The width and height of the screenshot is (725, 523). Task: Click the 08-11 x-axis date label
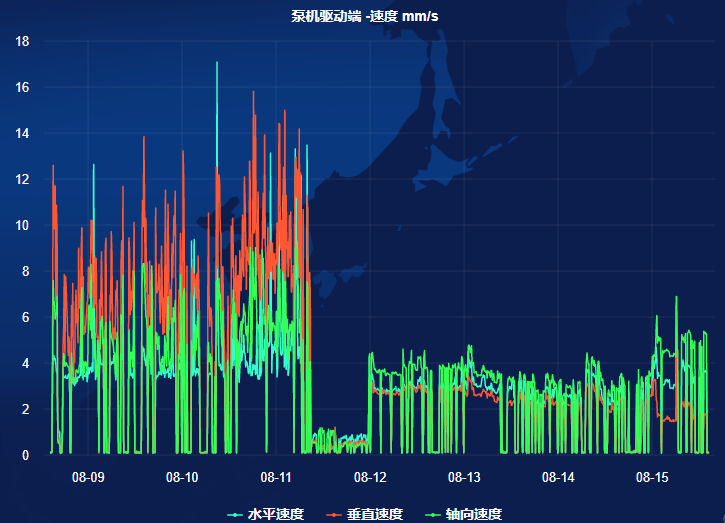[276, 478]
